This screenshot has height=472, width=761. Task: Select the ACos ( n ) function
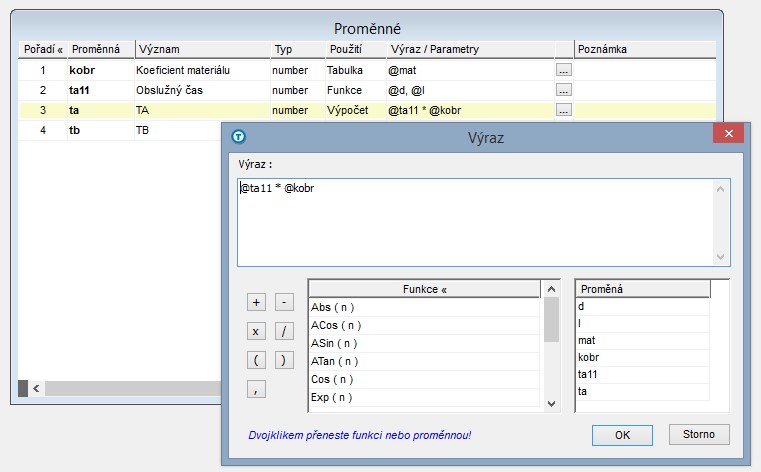(424, 325)
